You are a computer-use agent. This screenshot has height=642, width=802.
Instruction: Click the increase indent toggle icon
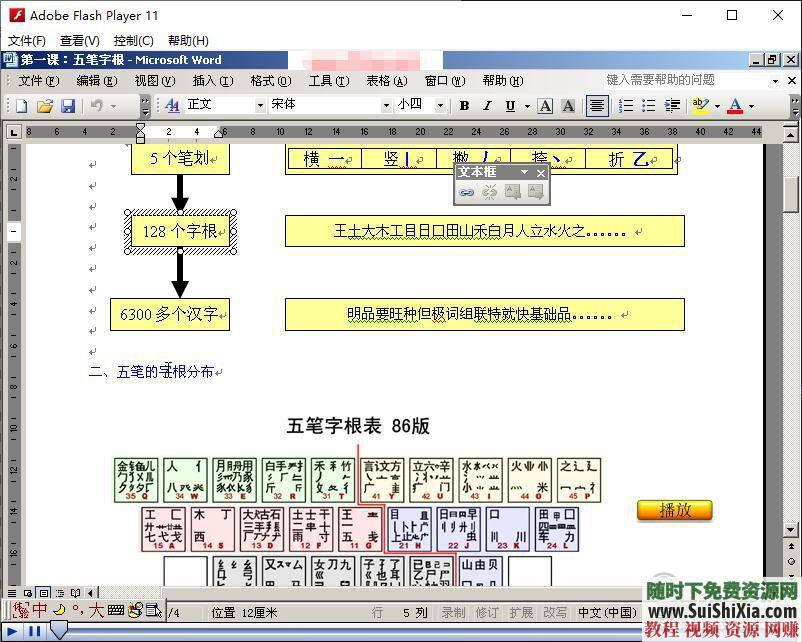coord(674,106)
